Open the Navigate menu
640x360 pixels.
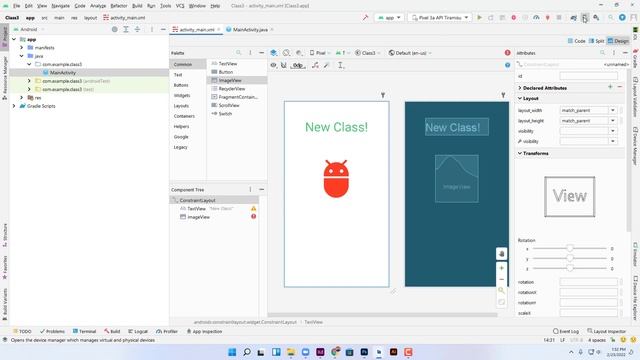click(x=60, y=6)
